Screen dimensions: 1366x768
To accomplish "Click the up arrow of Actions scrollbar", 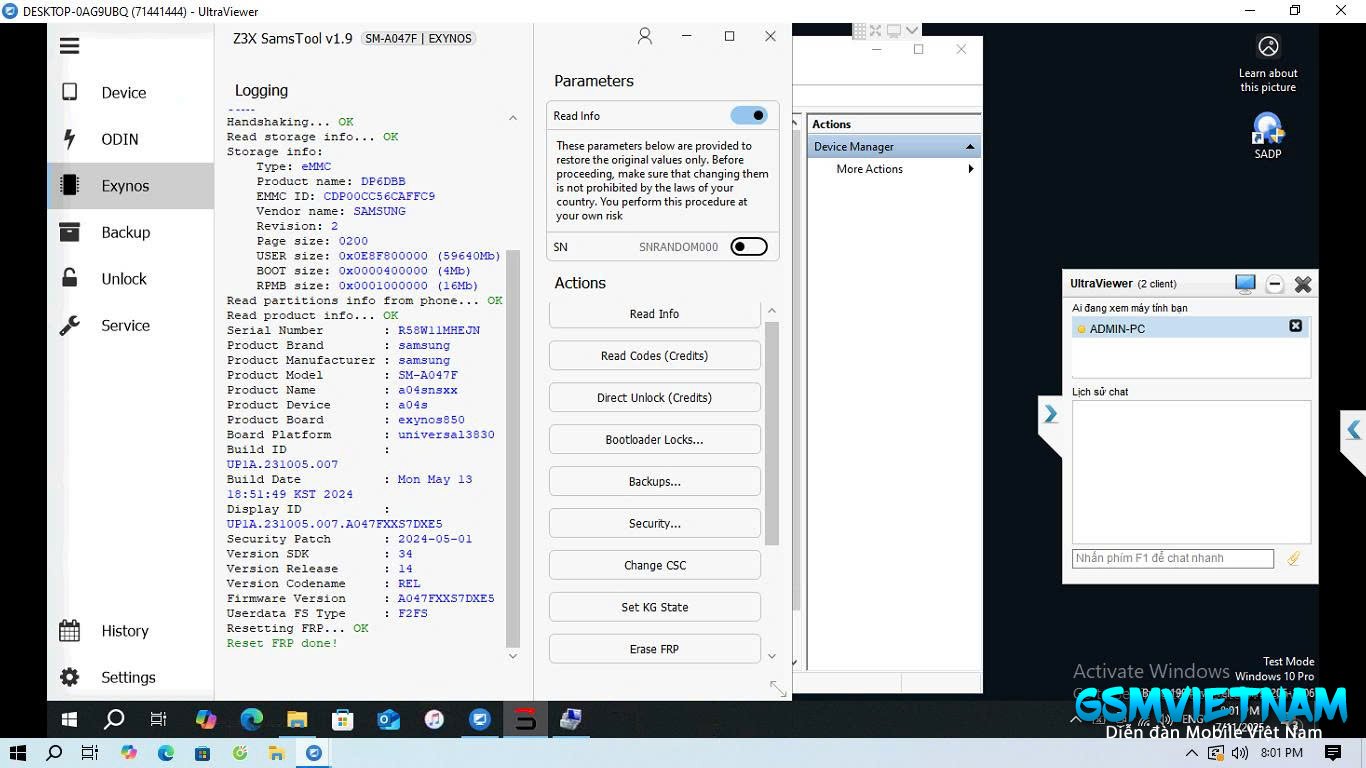I will tap(771, 311).
